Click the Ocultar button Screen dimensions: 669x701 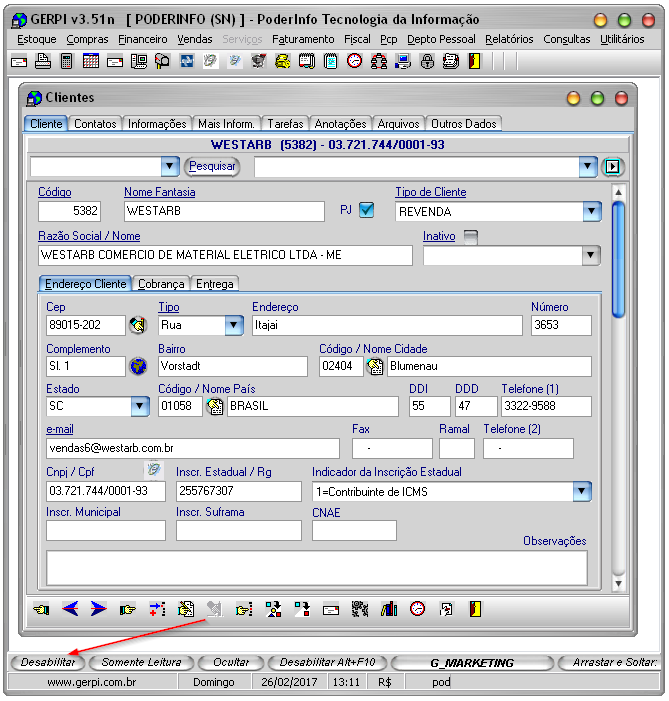tap(231, 662)
